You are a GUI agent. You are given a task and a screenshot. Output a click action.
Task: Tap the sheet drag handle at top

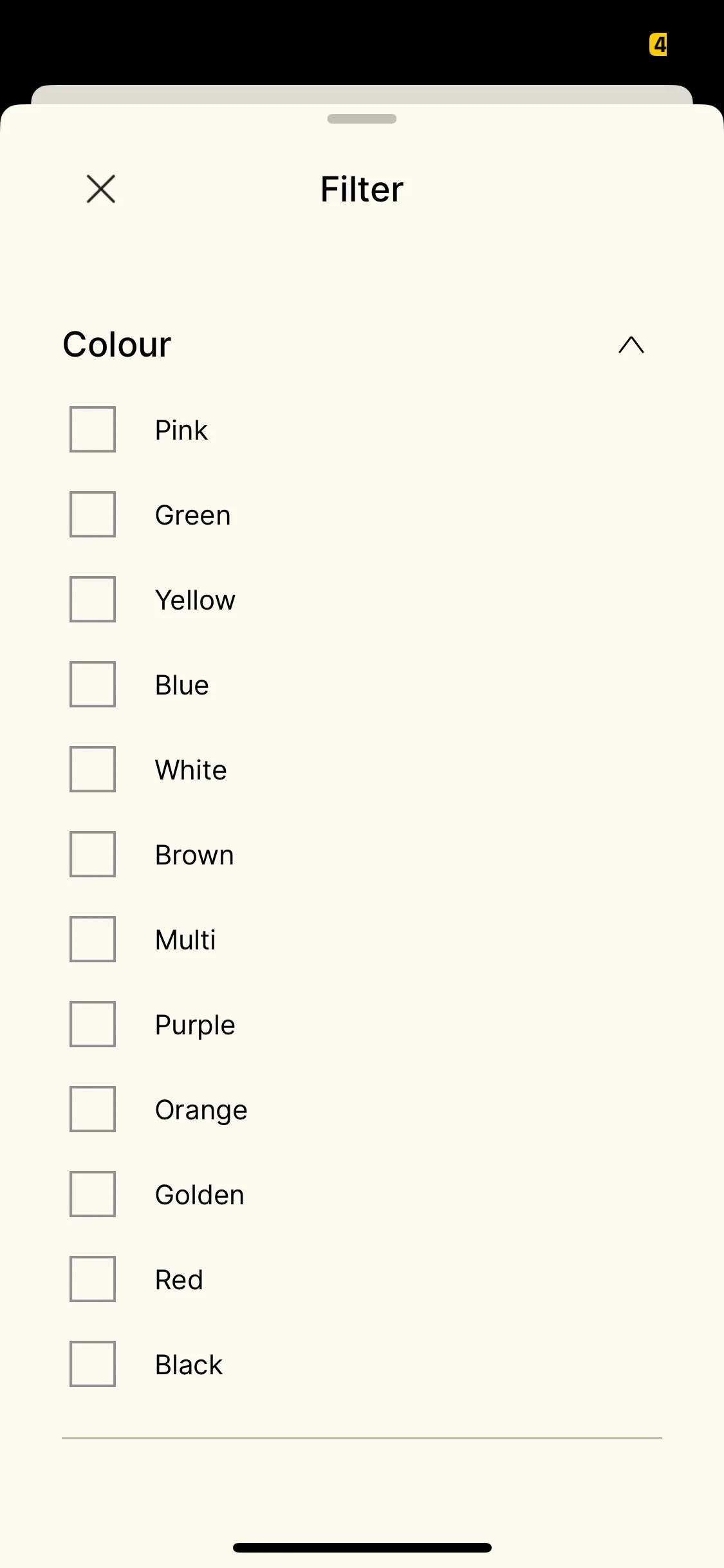click(x=362, y=118)
